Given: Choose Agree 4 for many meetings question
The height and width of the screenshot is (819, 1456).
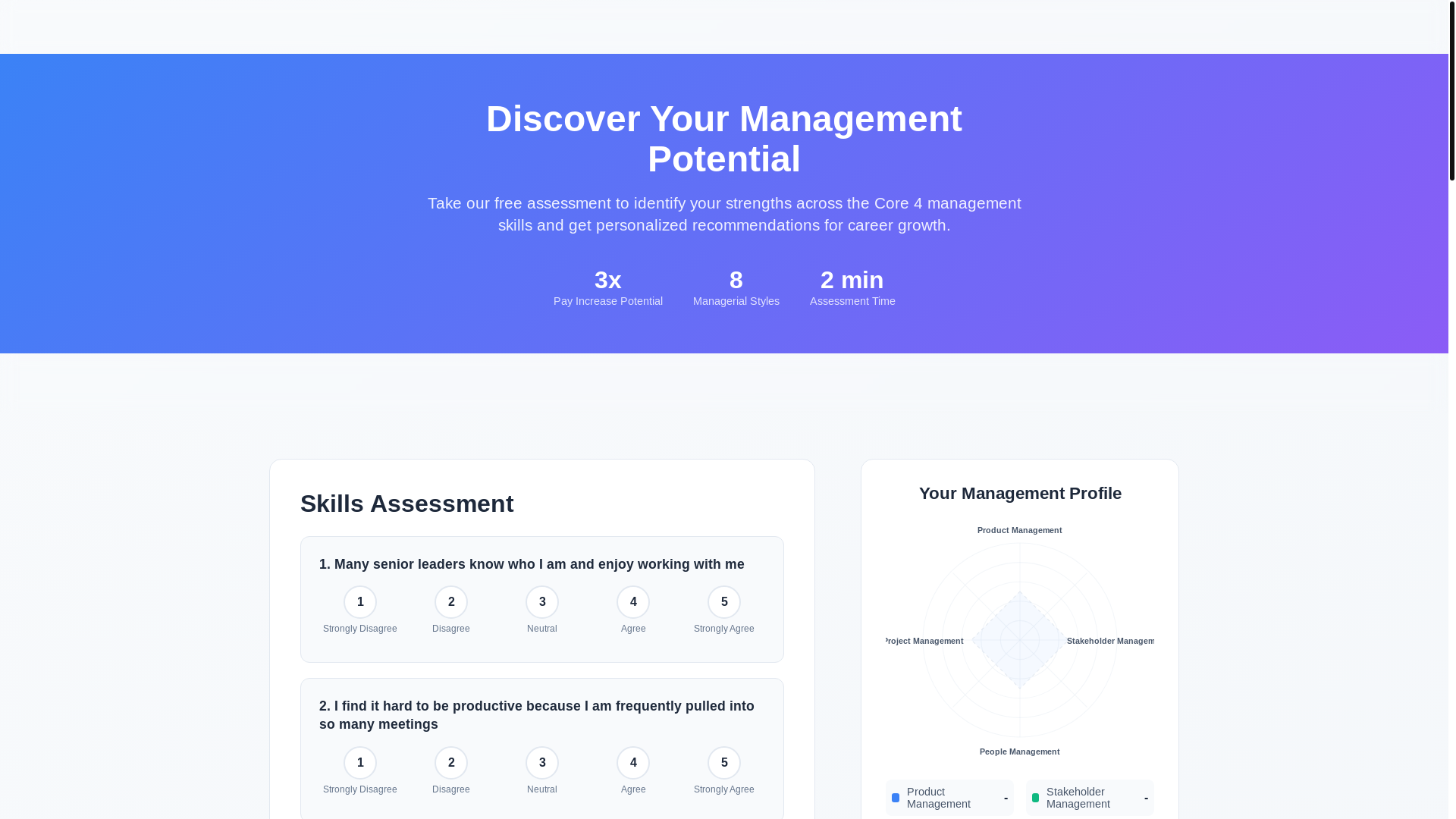Looking at the screenshot, I should pyautogui.click(x=633, y=763).
